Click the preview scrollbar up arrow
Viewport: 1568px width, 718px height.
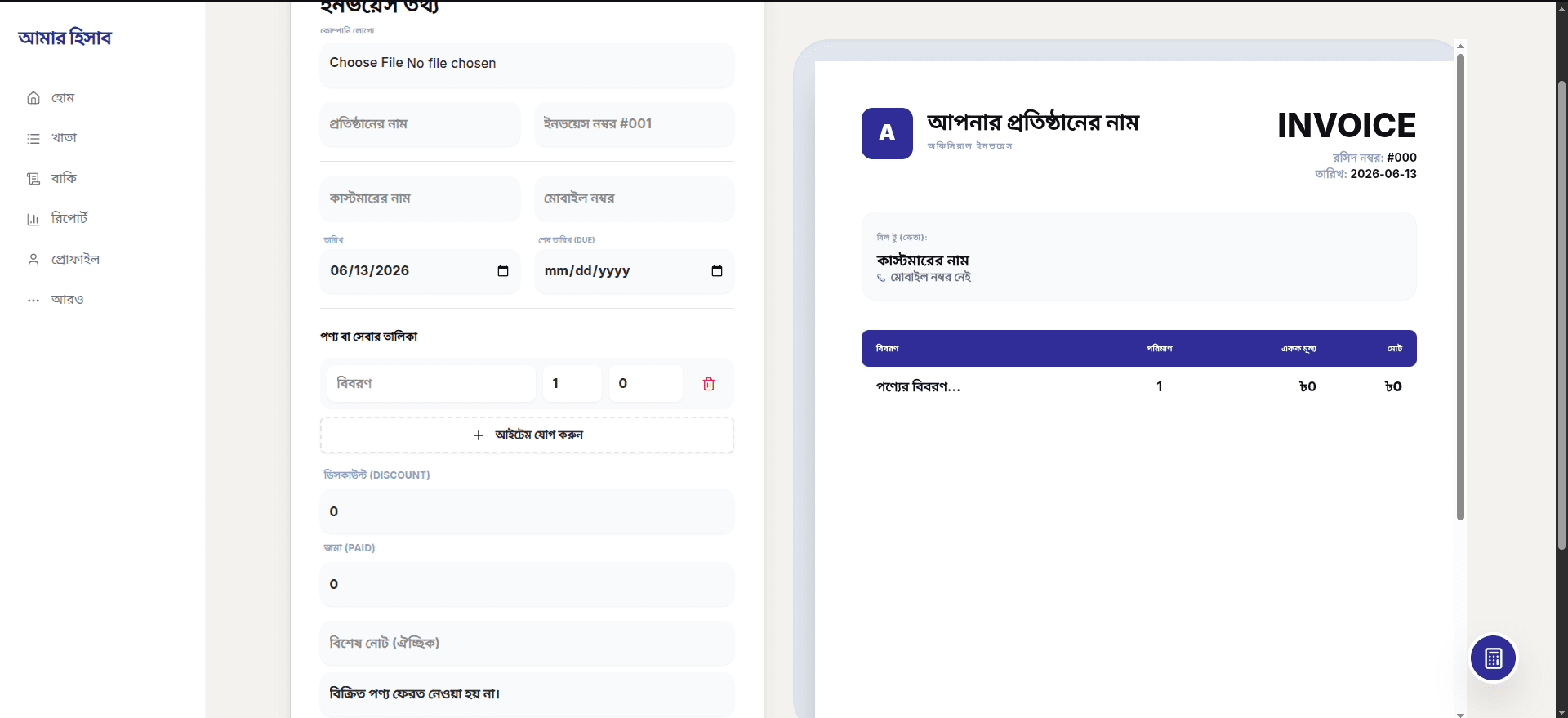click(1460, 47)
